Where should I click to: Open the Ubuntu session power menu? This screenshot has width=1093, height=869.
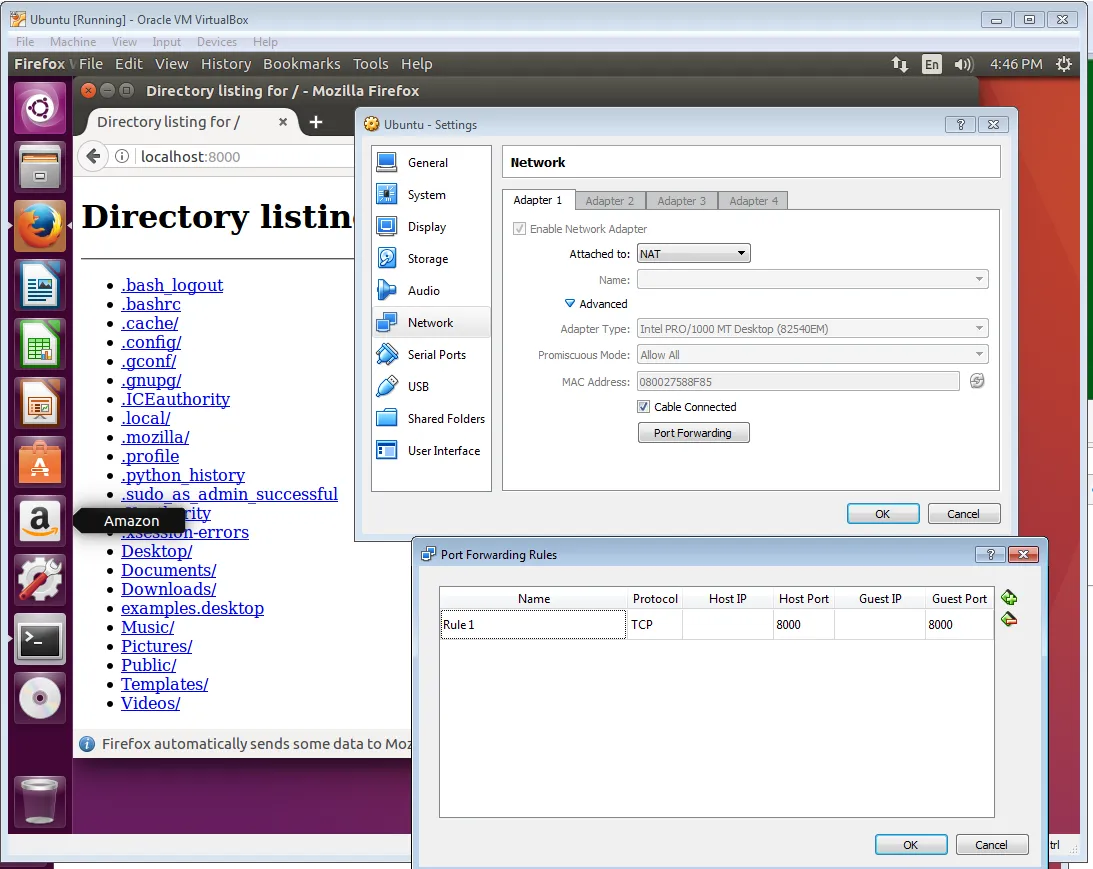(1064, 64)
